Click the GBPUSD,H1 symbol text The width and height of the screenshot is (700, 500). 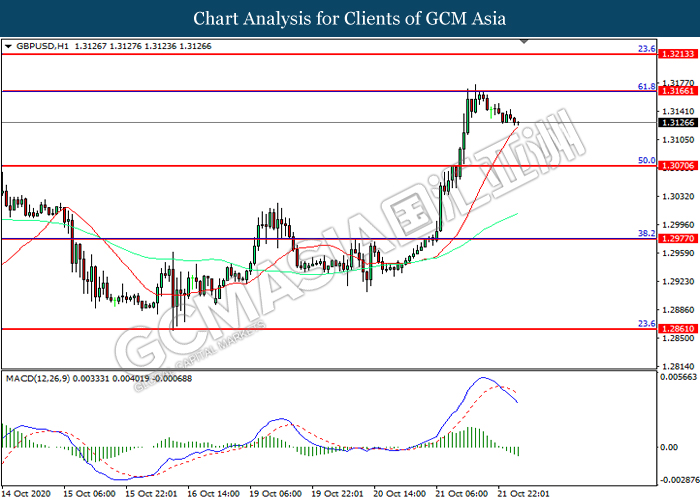click(x=42, y=46)
